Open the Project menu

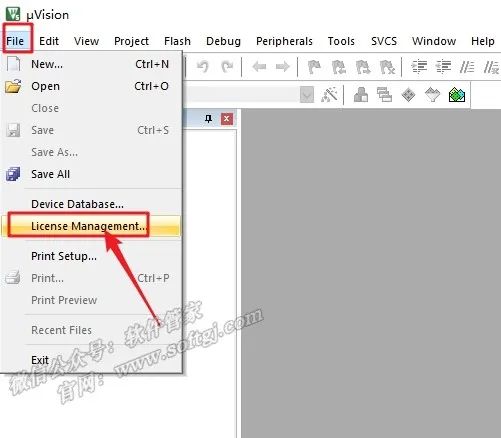click(131, 41)
